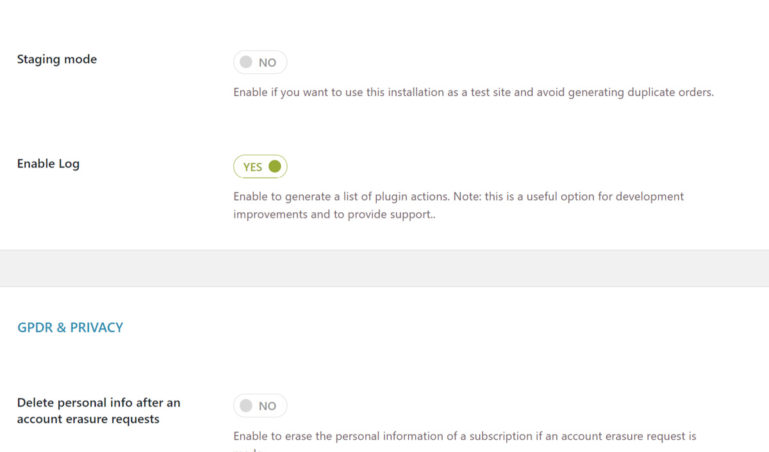Click the gray knob on Staging mode switch
This screenshot has width=769, height=452.
click(x=246, y=62)
